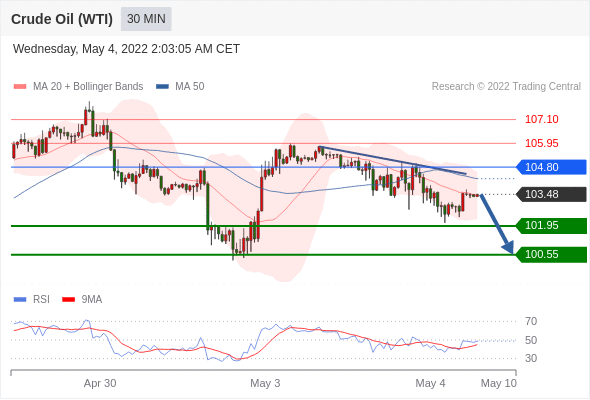Viewport: 590px width, 400px height.
Task: Click the blue downward forecast arrow head
Action: point(508,247)
